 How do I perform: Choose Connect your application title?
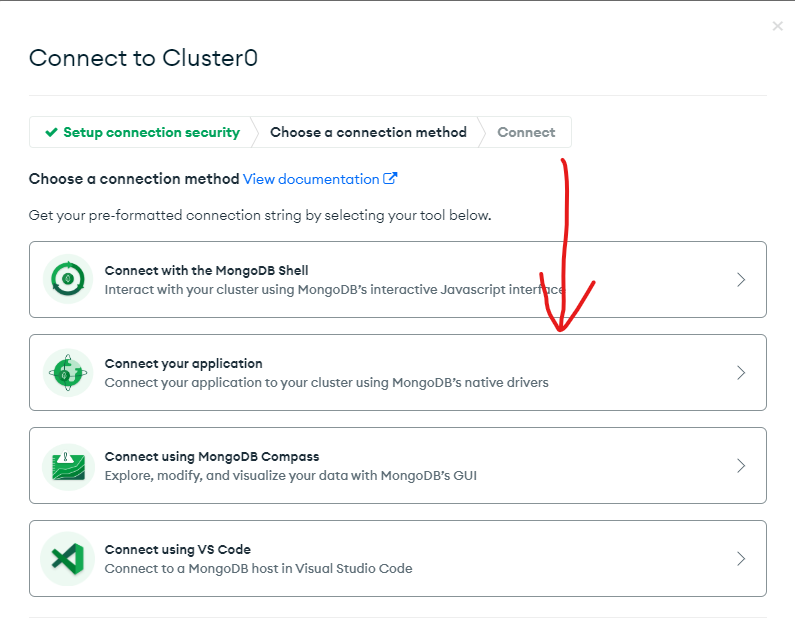pyautogui.click(x=184, y=363)
